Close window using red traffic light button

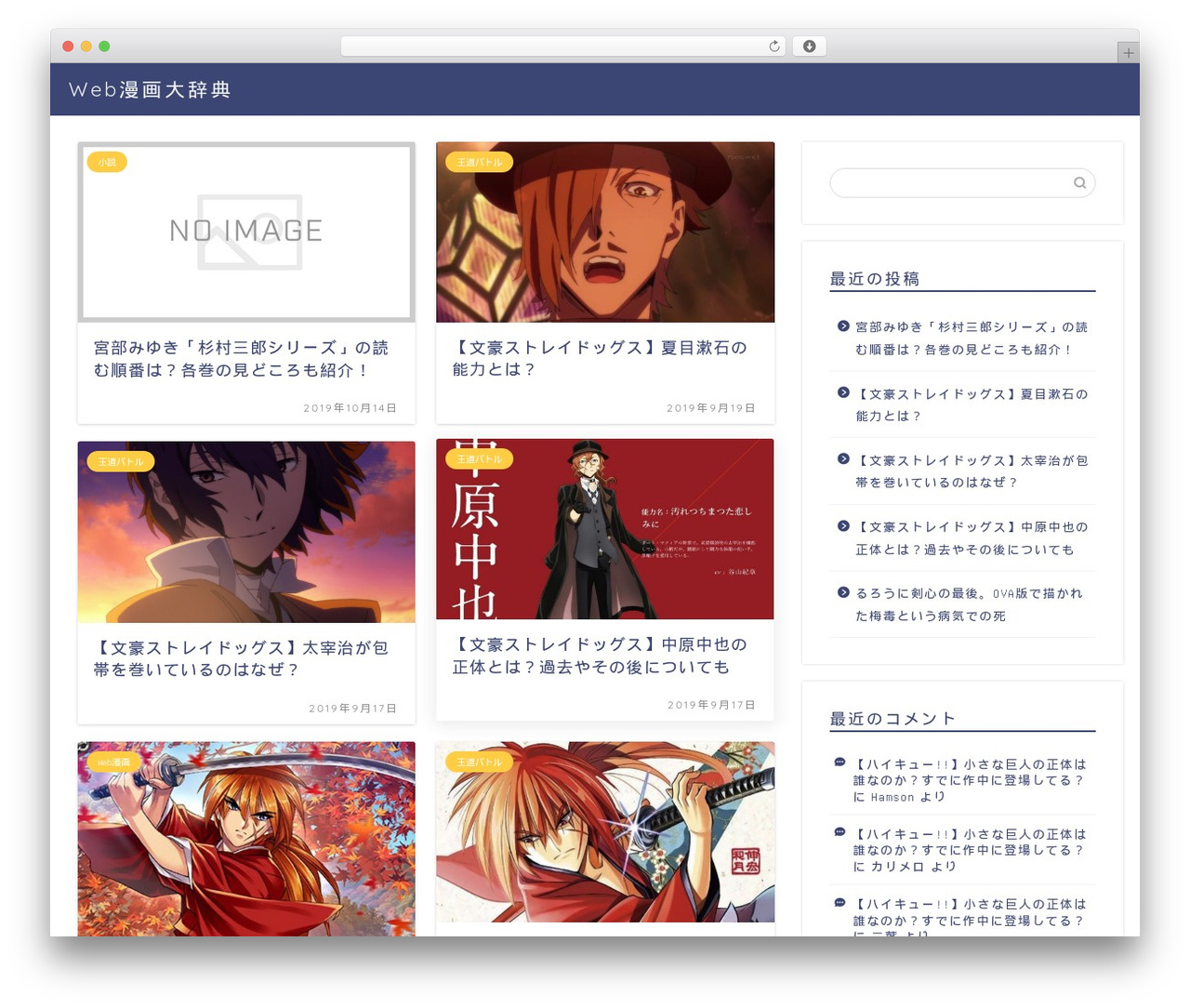[x=68, y=46]
